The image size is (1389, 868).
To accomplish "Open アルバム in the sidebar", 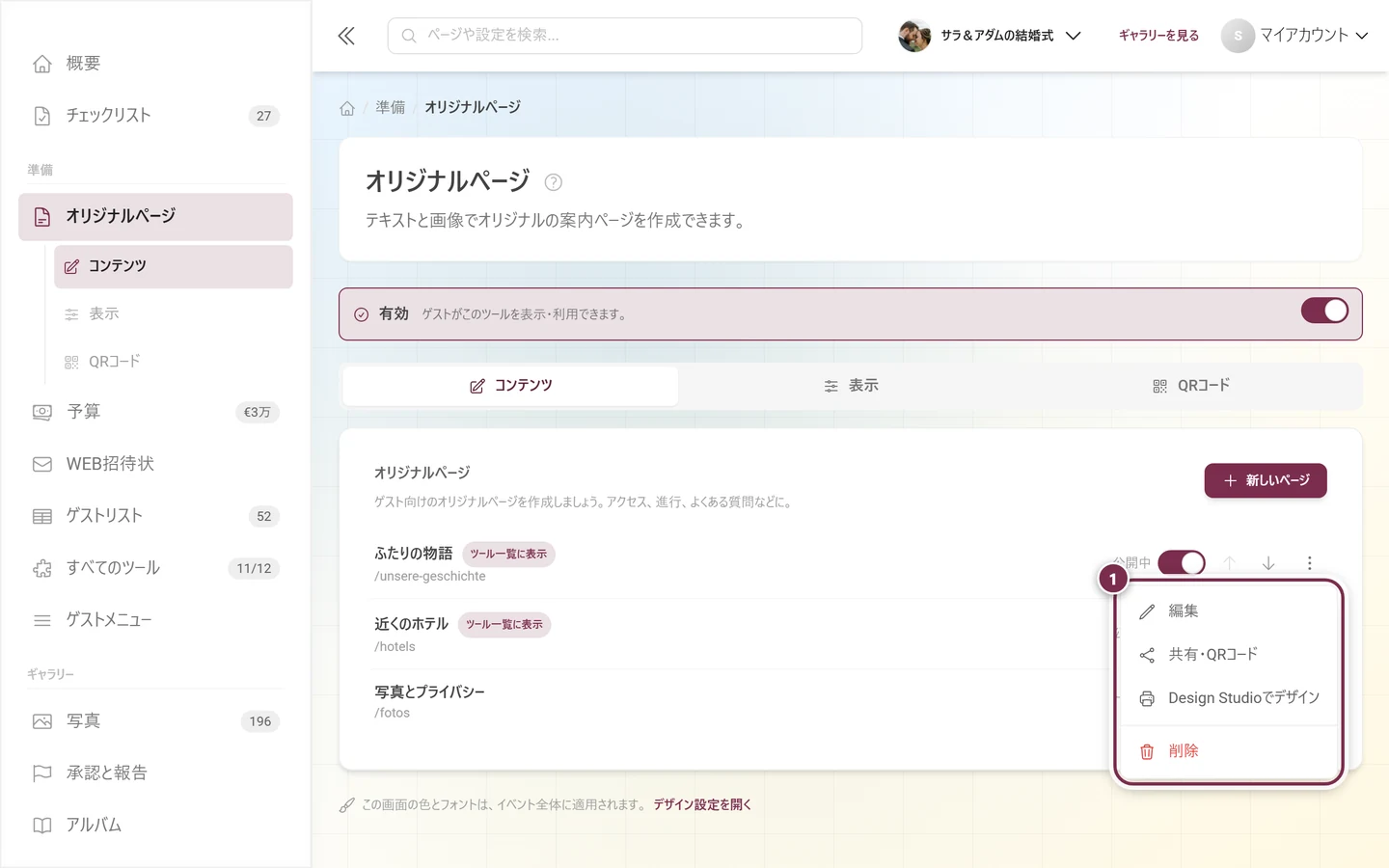I will pyautogui.click(x=155, y=826).
